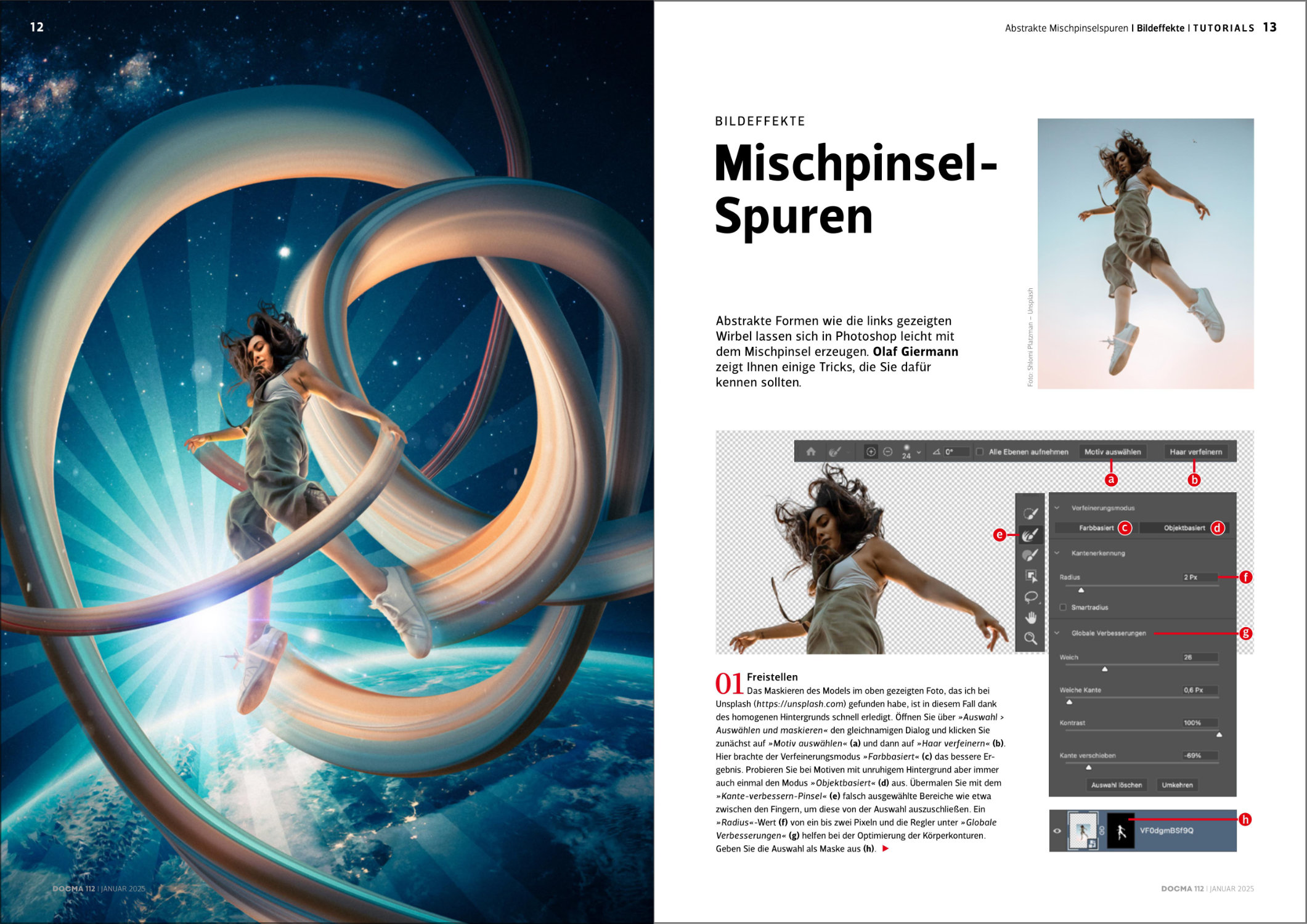Open the brush size 24 dropdown
Image resolution: width=1307 pixels, height=924 pixels.
click(919, 452)
